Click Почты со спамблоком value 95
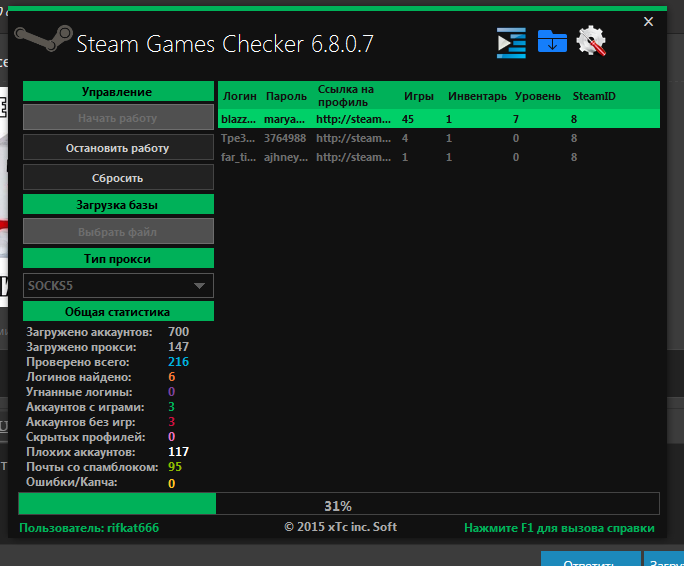This screenshot has height=566, width=684. pyautogui.click(x=174, y=467)
